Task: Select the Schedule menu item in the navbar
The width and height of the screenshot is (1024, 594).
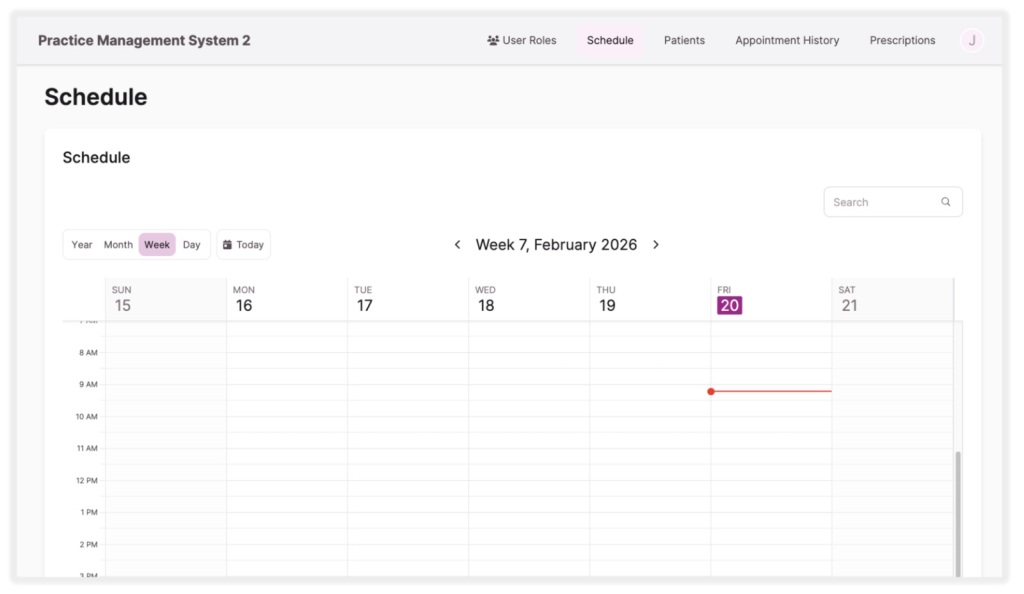Action: coord(610,40)
